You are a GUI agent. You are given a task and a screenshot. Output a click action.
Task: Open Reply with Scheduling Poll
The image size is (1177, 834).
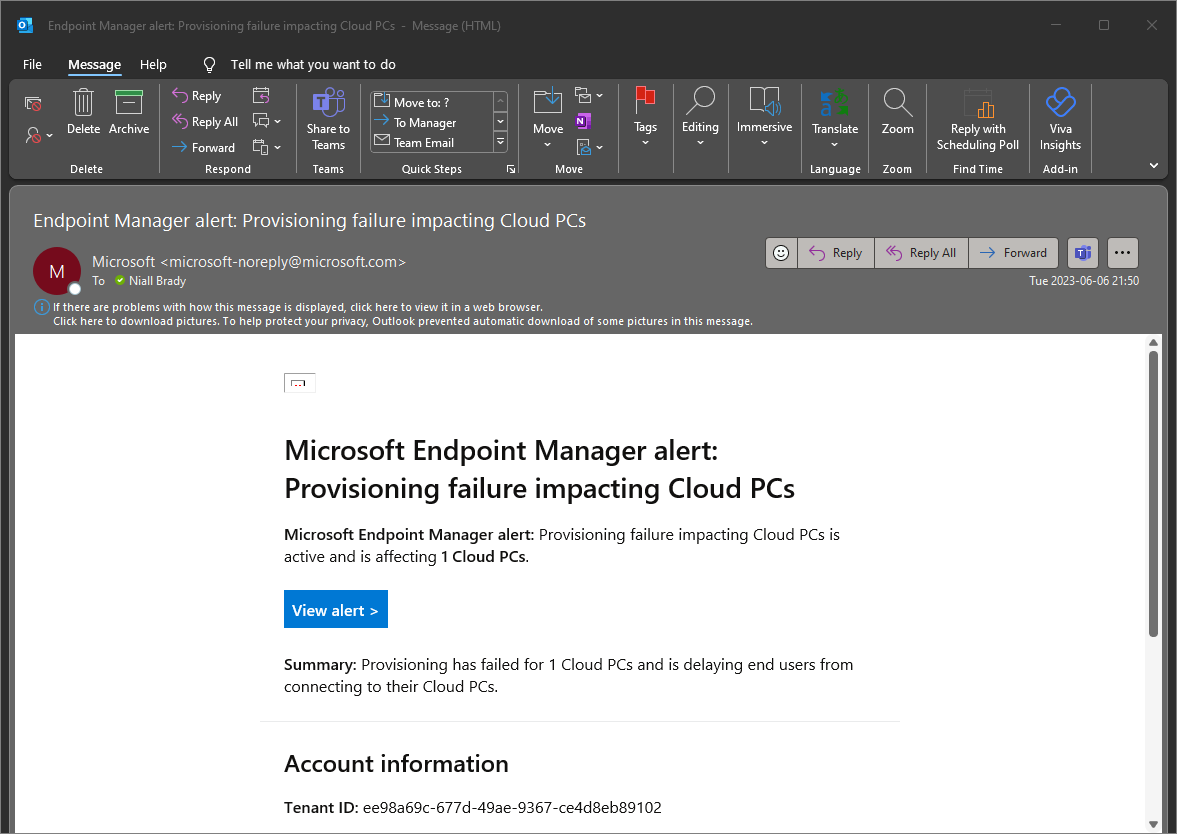(x=977, y=120)
